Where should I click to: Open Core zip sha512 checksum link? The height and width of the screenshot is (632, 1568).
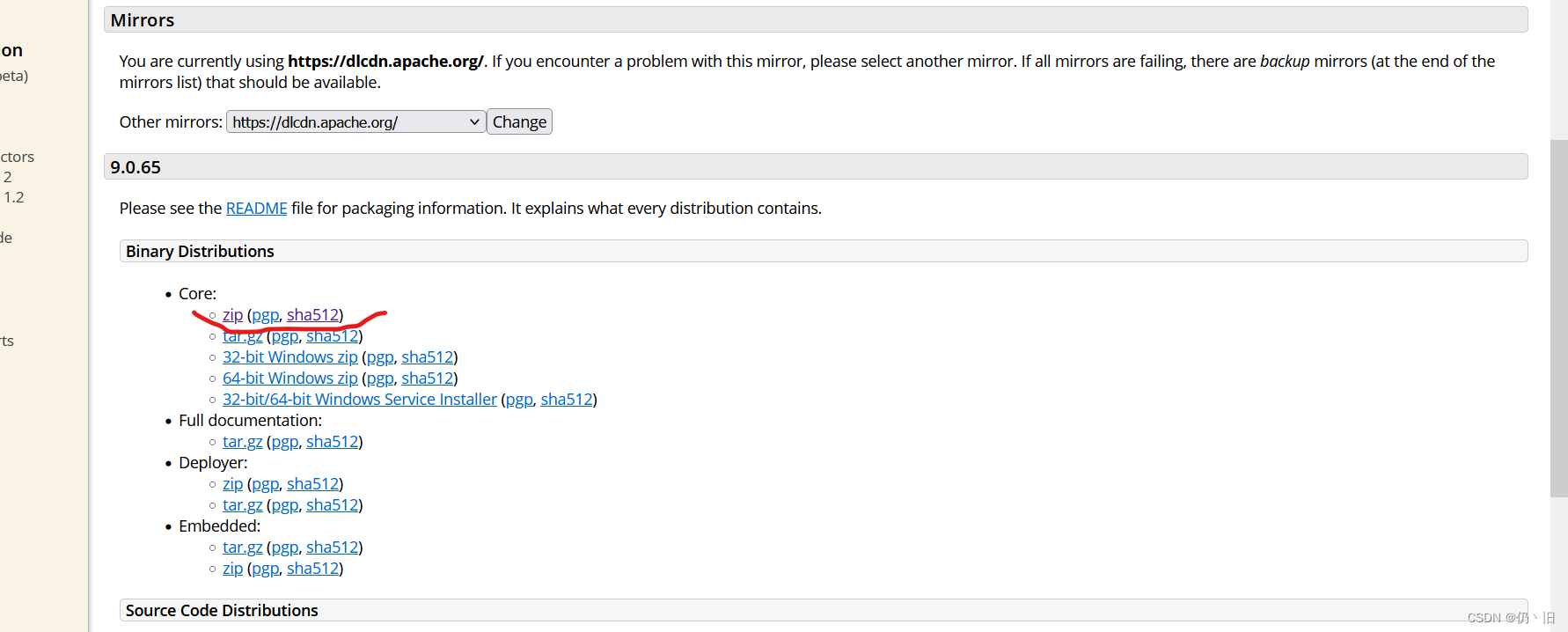point(312,314)
